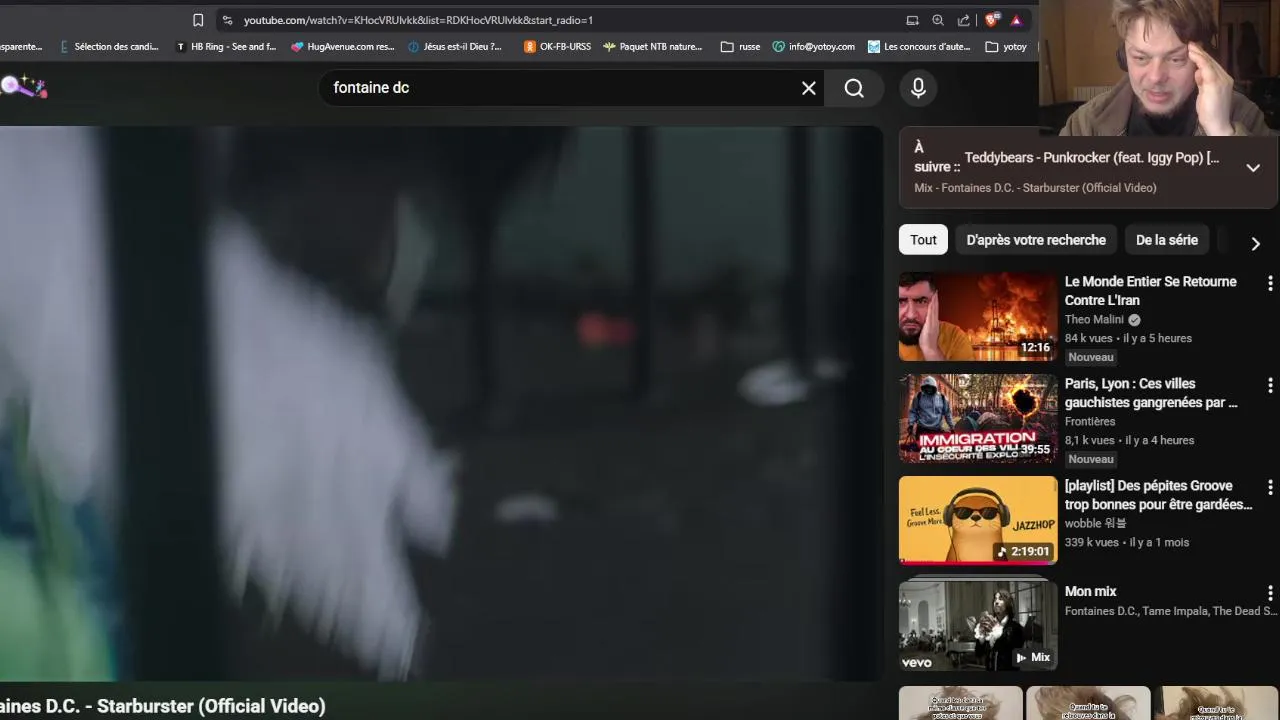The image size is (1280, 720).
Task: Open the HugAvenue.com bookmark
Action: [x=343, y=46]
